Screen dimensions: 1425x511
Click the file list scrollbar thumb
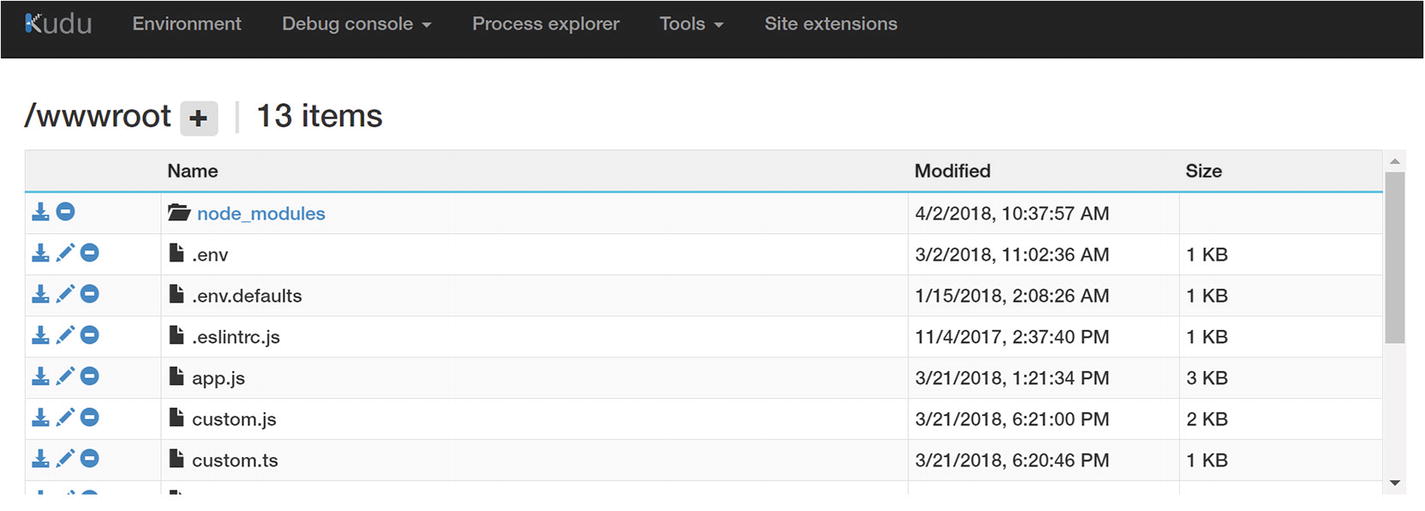click(1395, 258)
